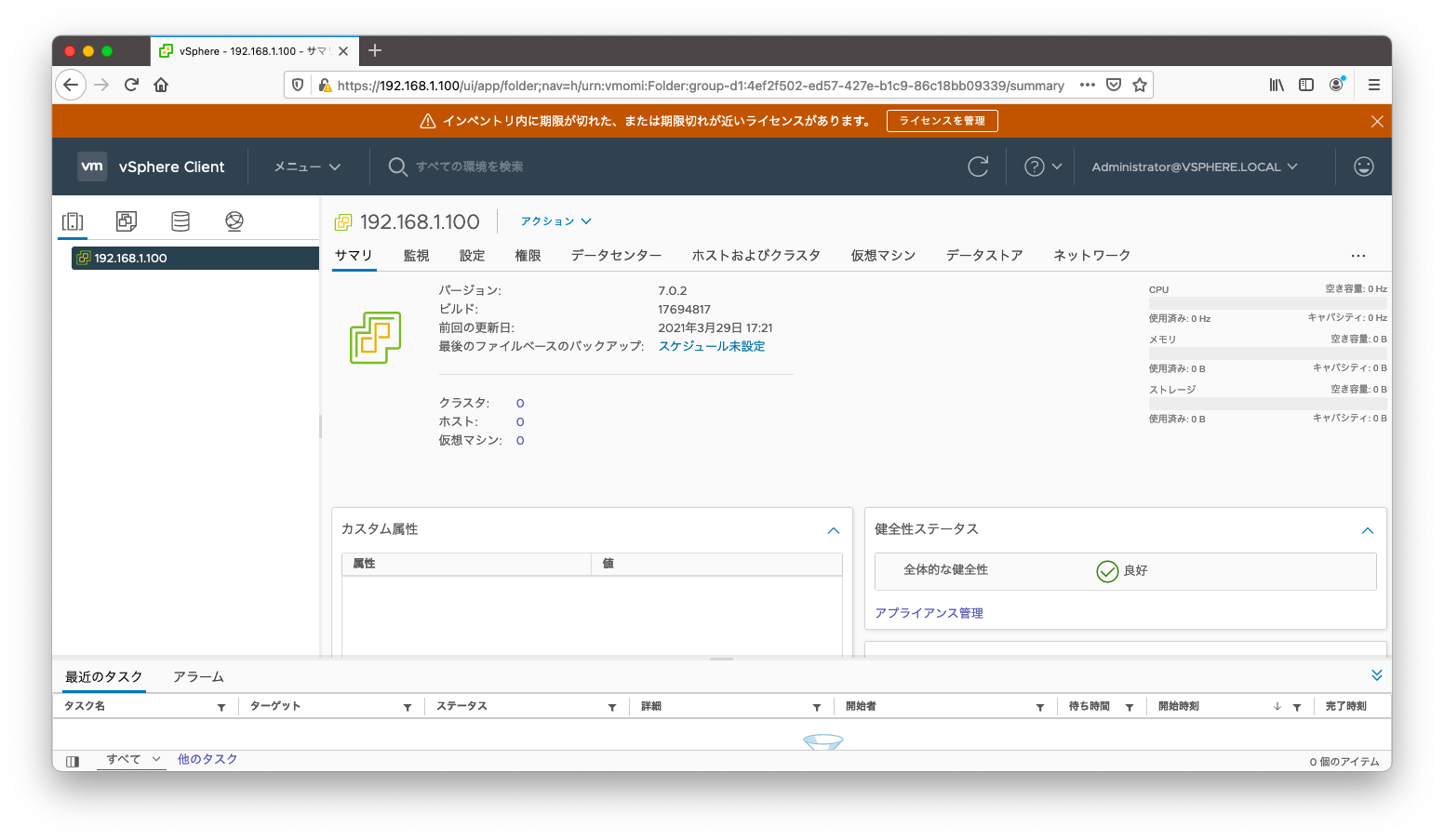Click the vSphere Client search magnifier icon
The width and height of the screenshot is (1444, 840).
397,167
